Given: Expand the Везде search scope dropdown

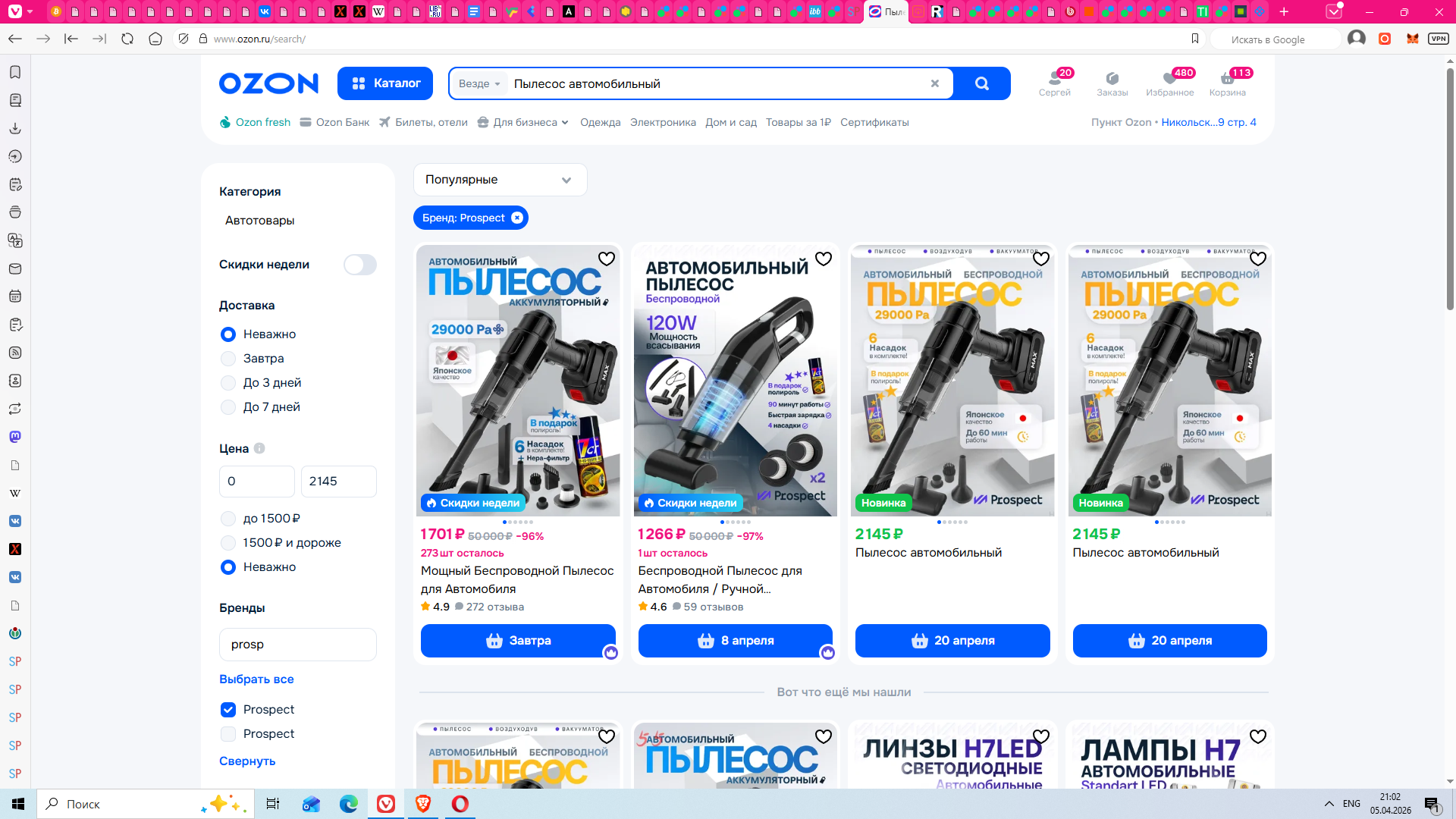Looking at the screenshot, I should (x=479, y=83).
